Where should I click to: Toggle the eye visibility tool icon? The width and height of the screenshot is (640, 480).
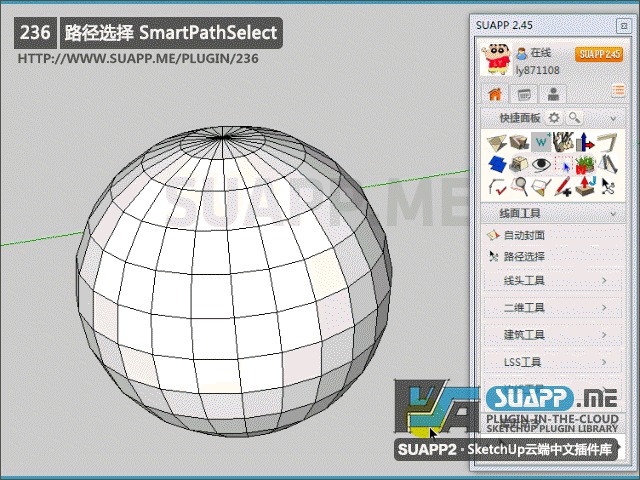tap(541, 164)
